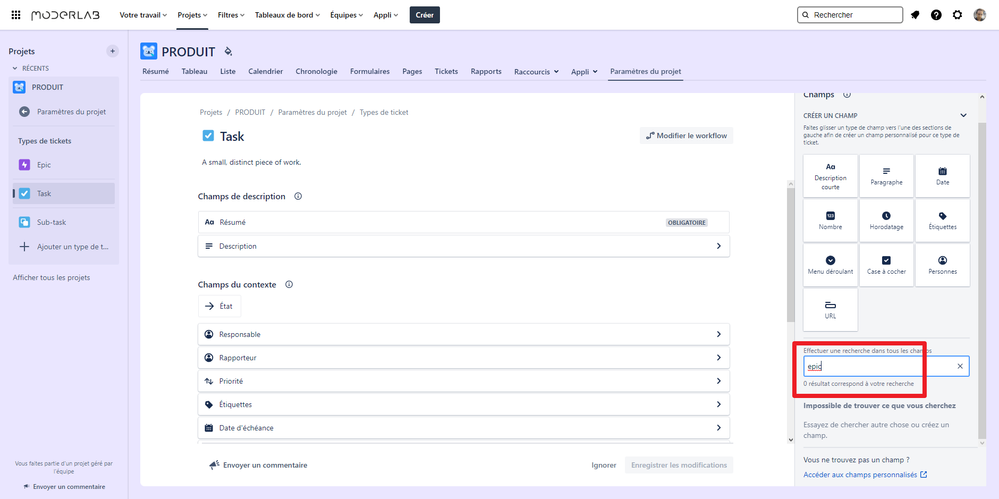Open the top Appli dropdown menu
Image resolution: width=999 pixels, height=499 pixels.
coord(385,15)
